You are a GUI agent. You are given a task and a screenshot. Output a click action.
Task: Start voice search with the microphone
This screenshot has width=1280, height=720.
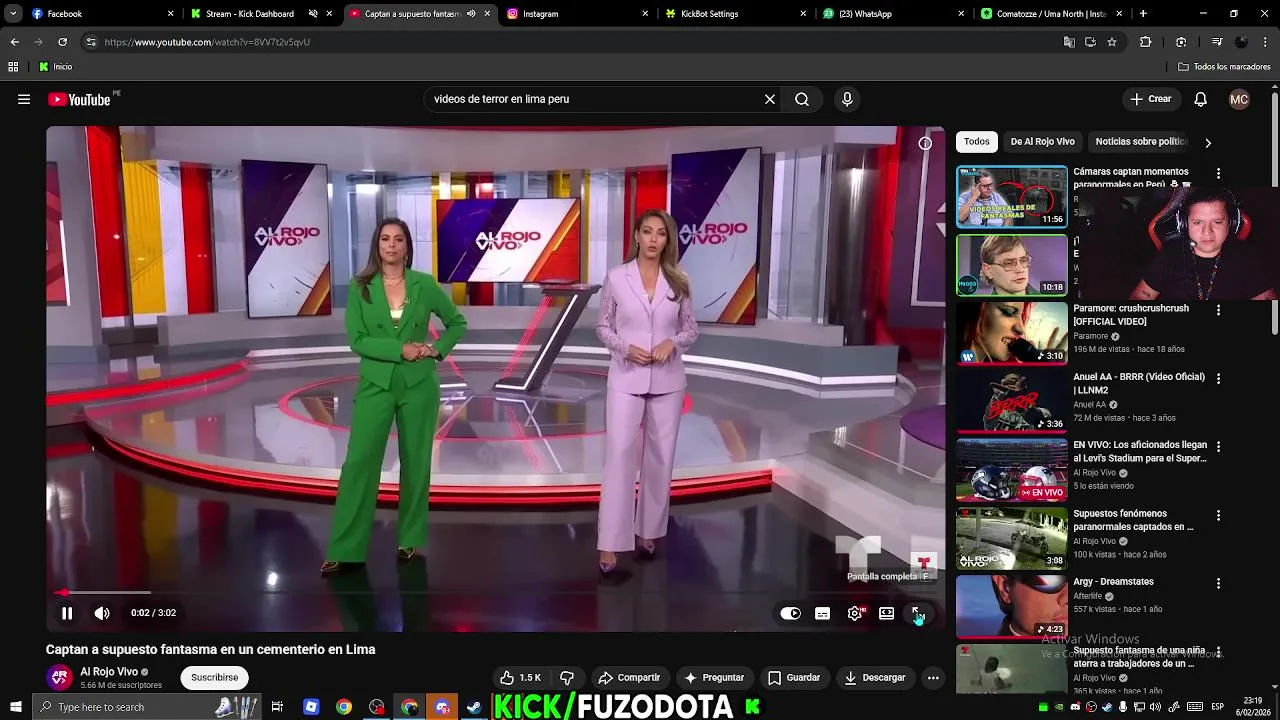tap(847, 99)
